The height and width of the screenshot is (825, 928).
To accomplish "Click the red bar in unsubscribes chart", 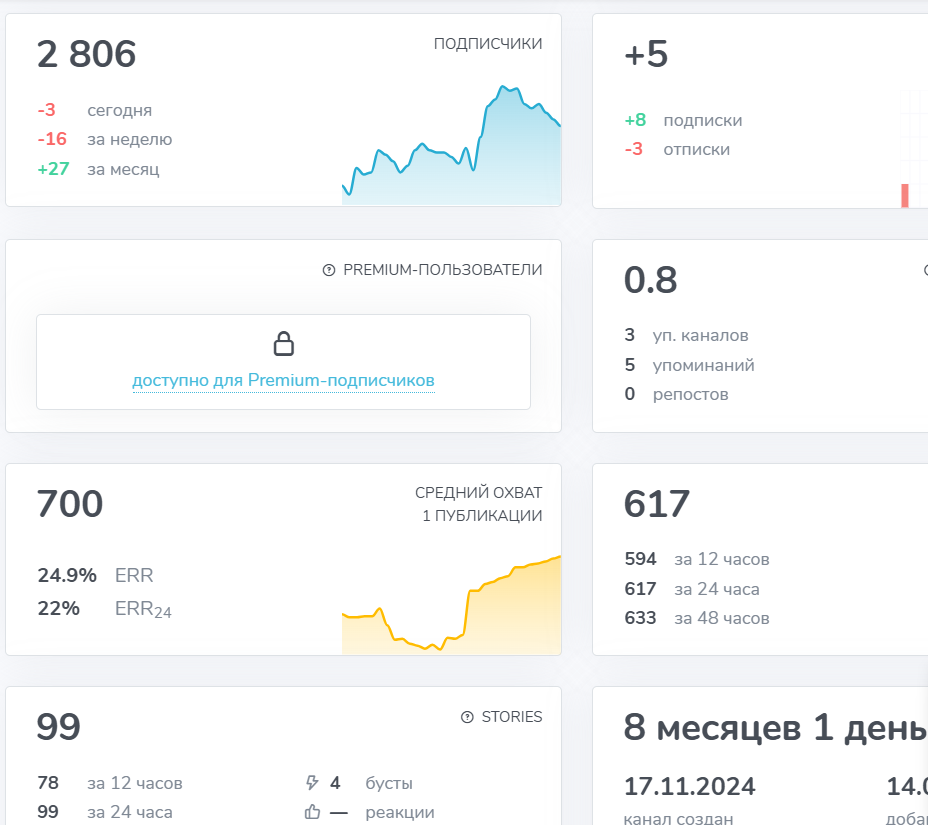I will pos(905,195).
